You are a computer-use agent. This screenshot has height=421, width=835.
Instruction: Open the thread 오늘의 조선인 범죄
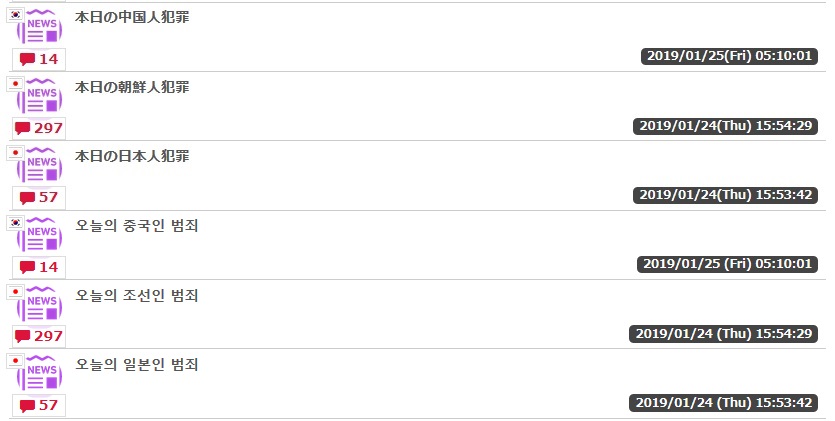click(x=137, y=295)
